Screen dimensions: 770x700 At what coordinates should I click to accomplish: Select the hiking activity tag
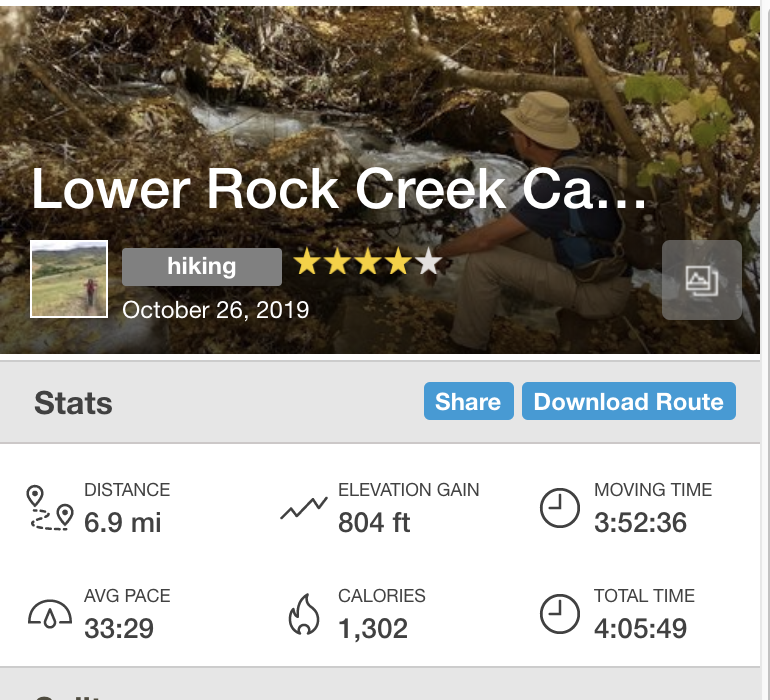coord(201,266)
